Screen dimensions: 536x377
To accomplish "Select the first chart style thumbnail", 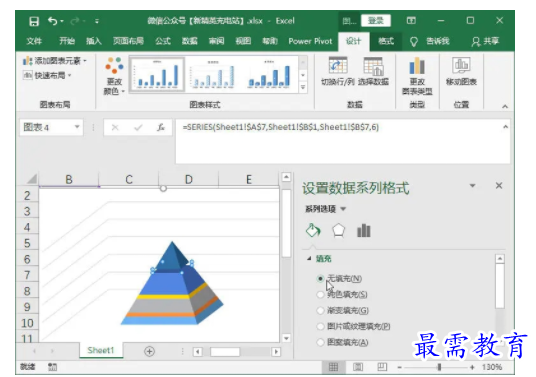I will tap(157, 73).
